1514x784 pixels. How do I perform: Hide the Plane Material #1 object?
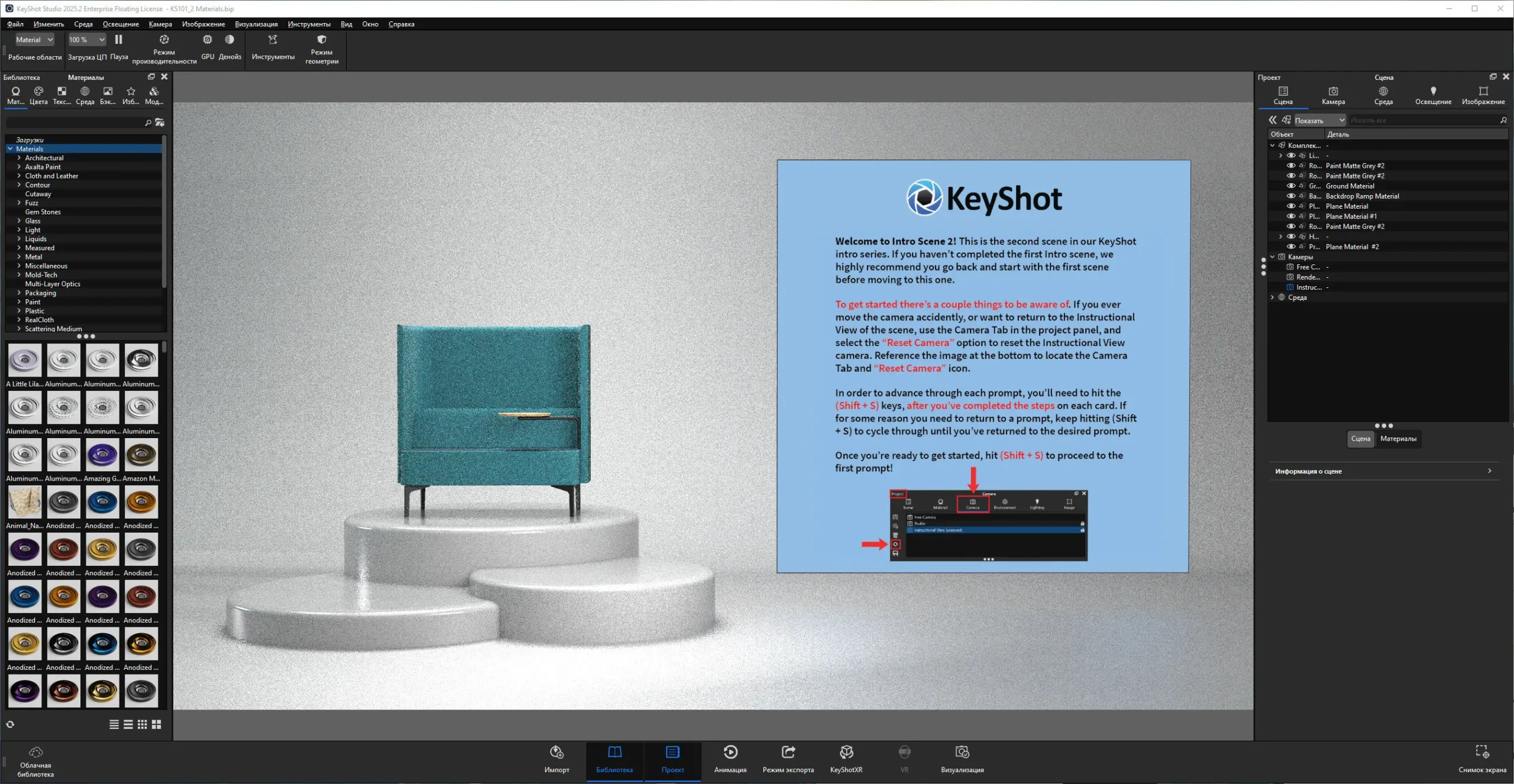pos(1291,216)
